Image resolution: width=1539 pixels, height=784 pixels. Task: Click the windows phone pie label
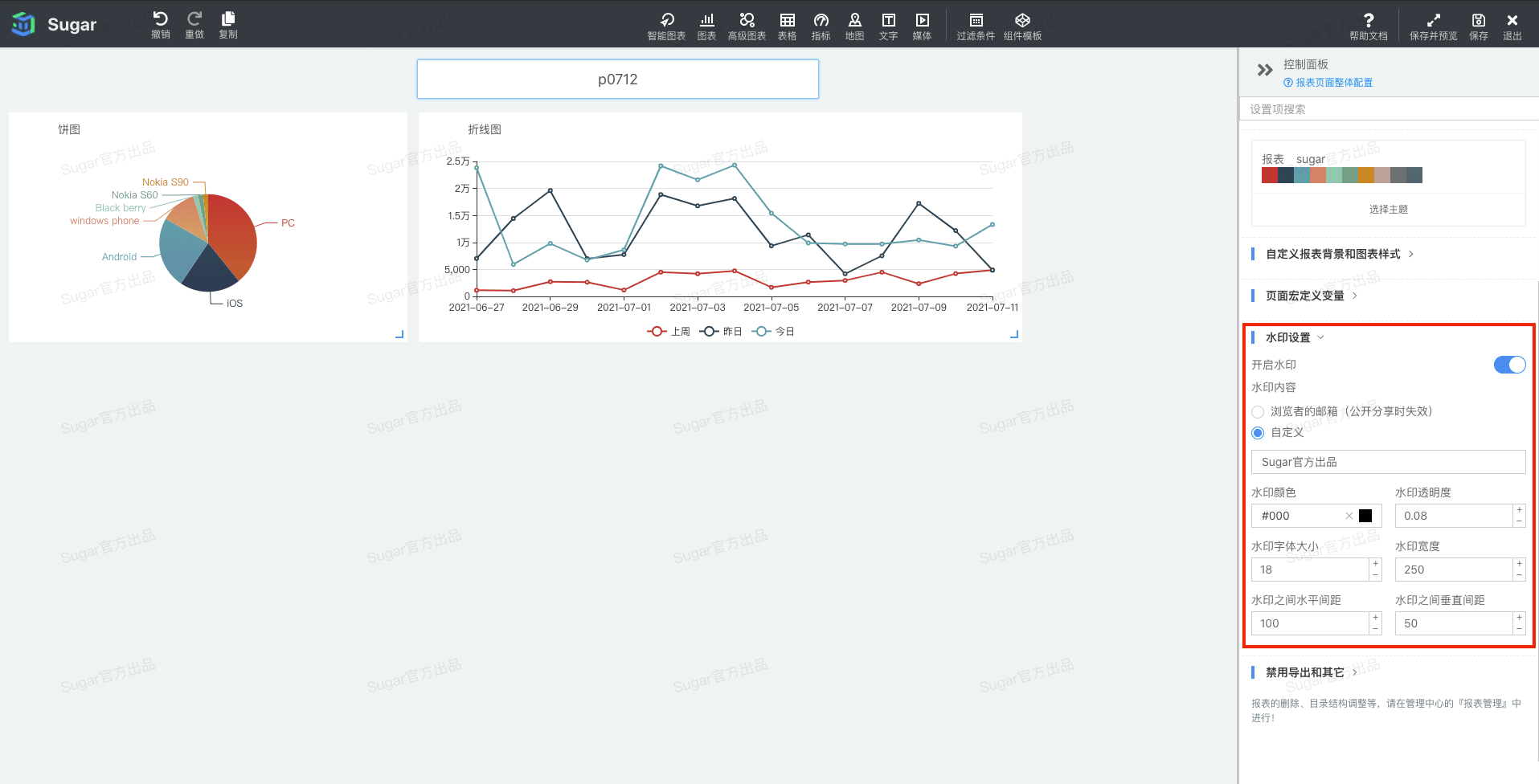pos(104,221)
